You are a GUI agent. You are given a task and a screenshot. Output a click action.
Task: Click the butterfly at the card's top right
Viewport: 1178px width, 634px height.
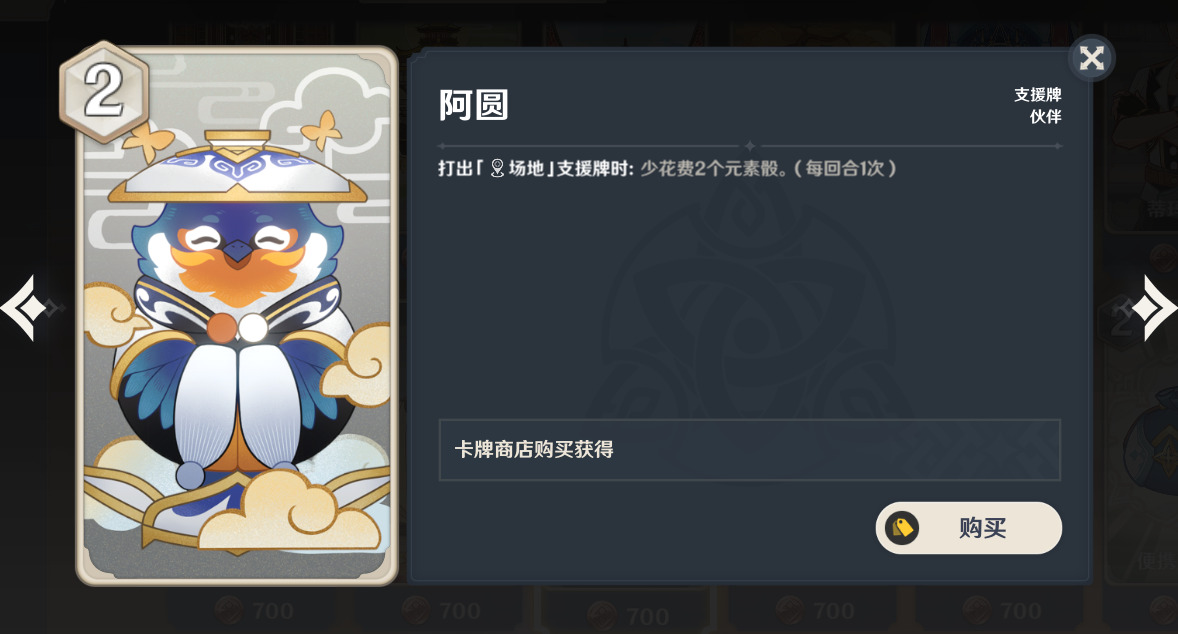click(x=322, y=129)
